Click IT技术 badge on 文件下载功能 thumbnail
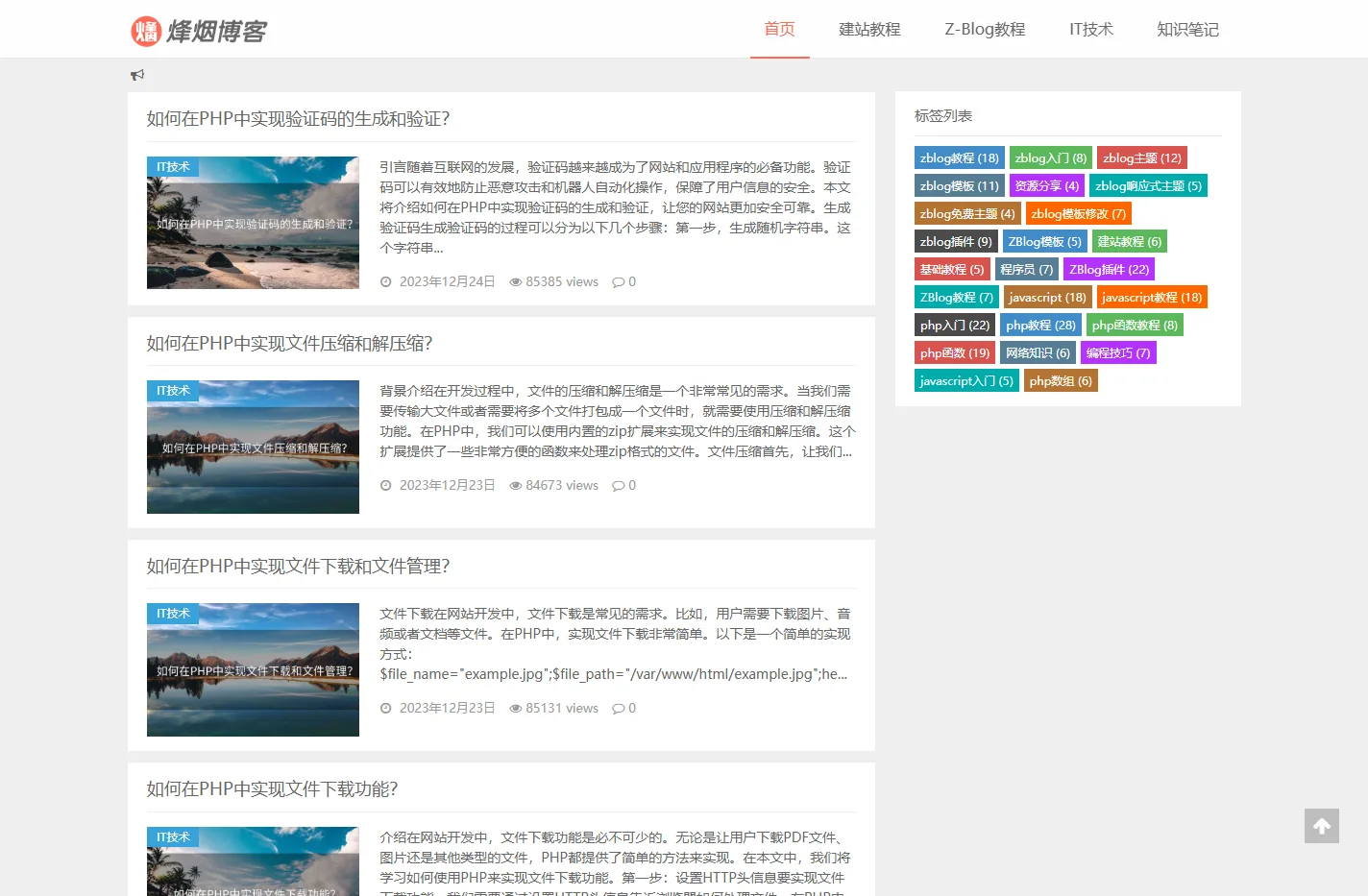The width and height of the screenshot is (1368, 896). pyautogui.click(x=173, y=837)
